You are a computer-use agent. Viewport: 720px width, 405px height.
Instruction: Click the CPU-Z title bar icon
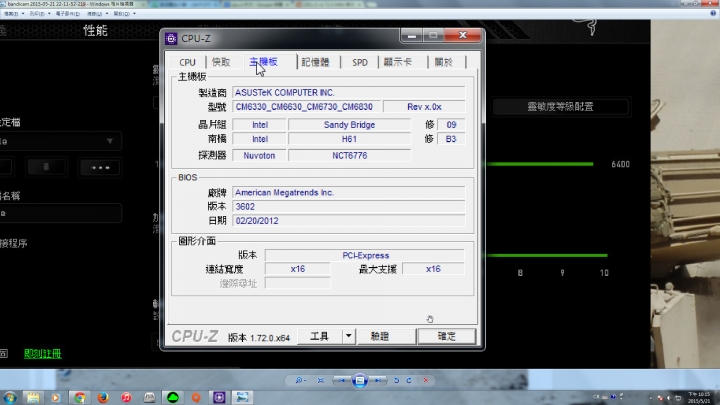(x=171, y=39)
